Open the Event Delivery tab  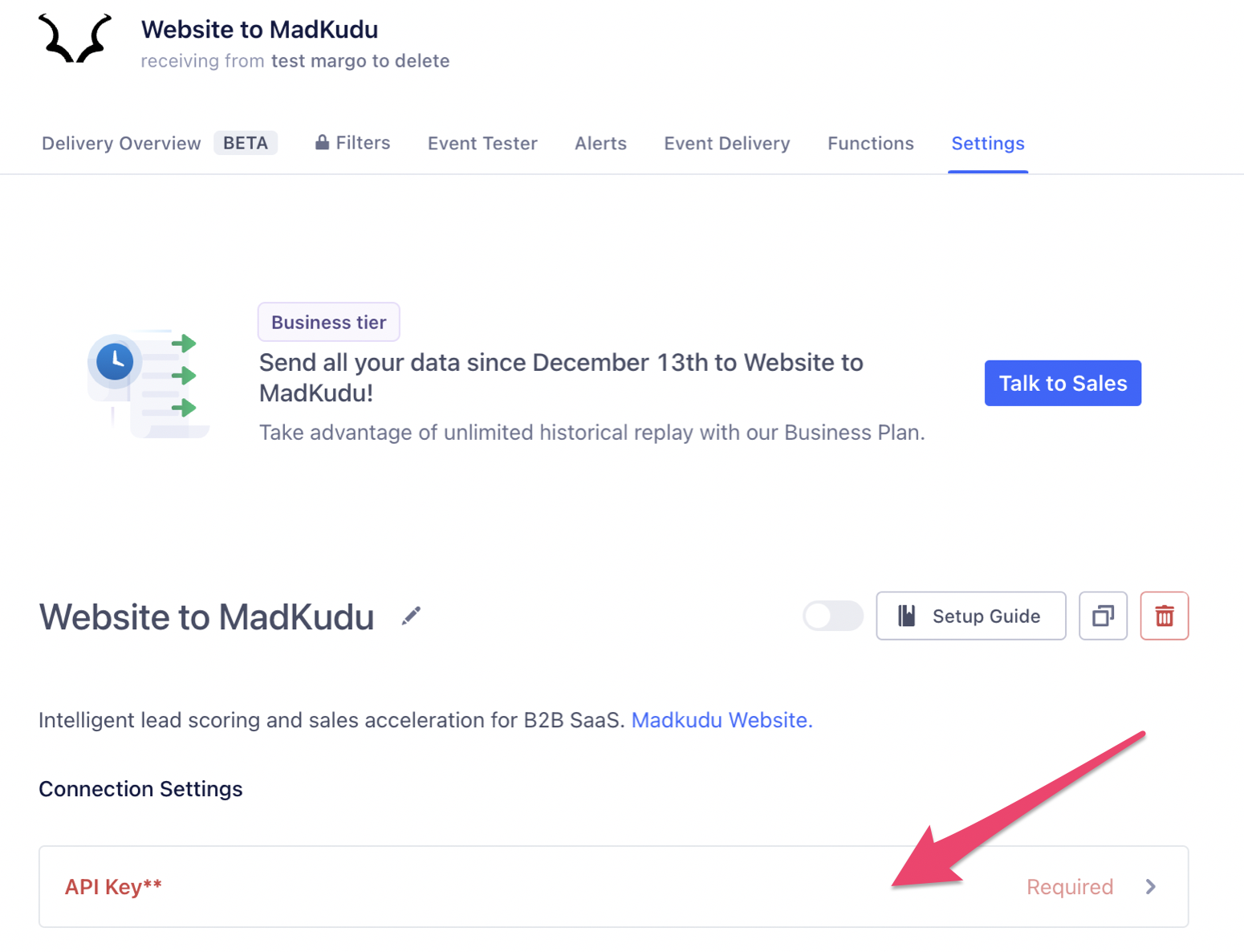click(727, 143)
